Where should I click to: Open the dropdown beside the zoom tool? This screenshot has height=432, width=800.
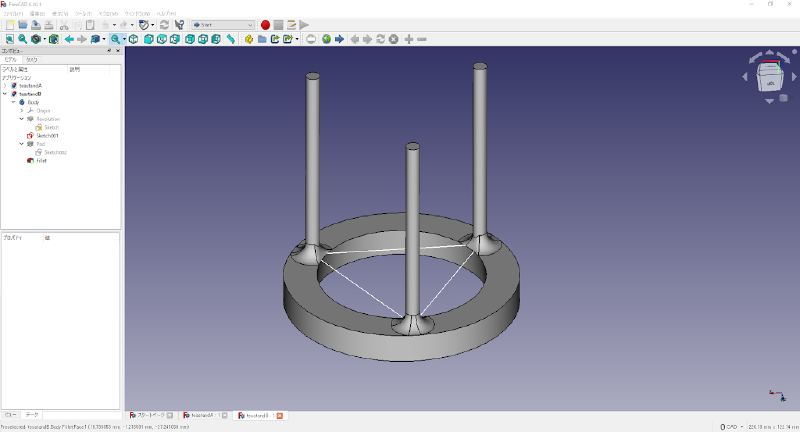[124, 39]
